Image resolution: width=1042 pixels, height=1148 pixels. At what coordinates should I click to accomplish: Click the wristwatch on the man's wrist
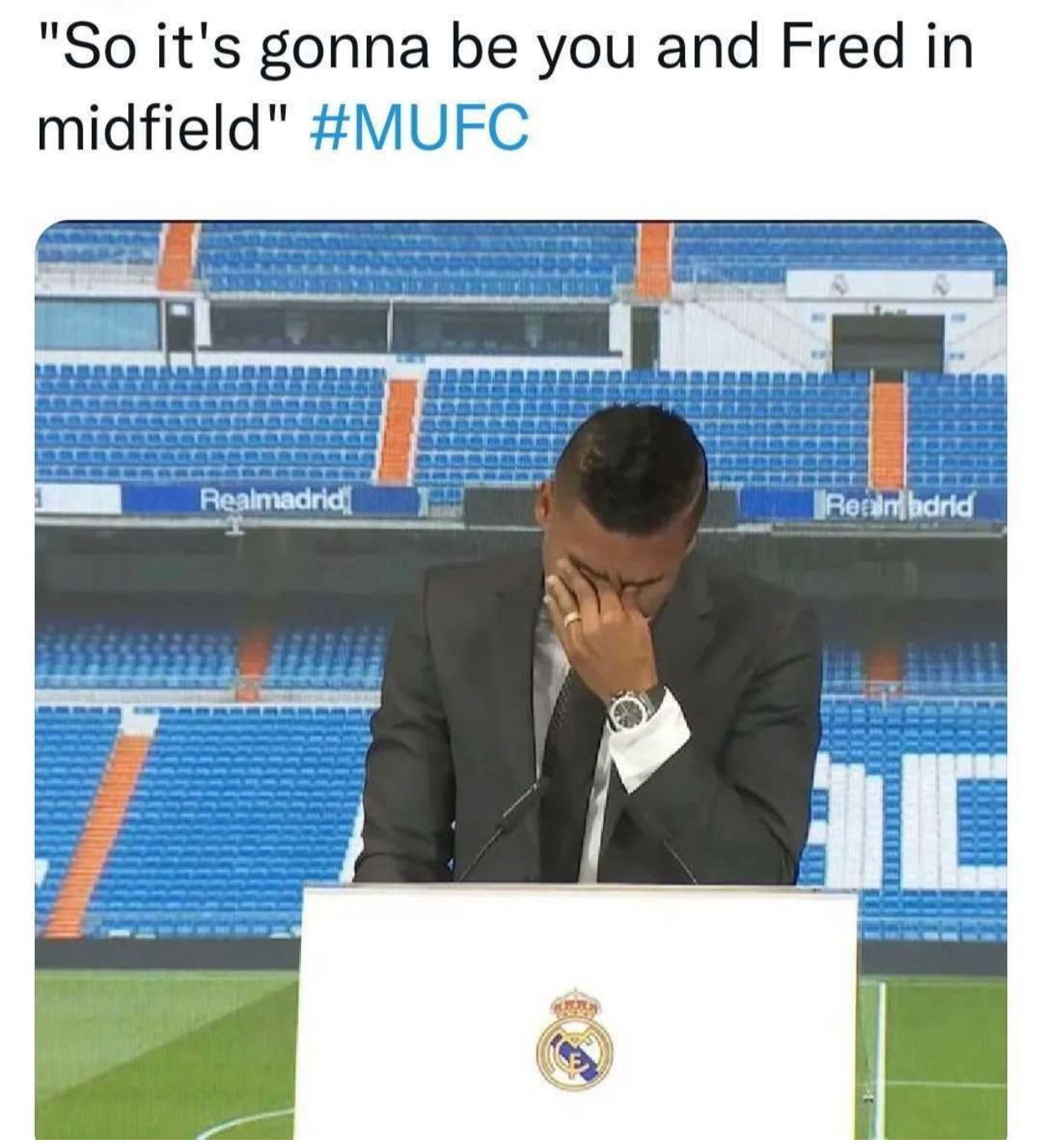(x=634, y=708)
